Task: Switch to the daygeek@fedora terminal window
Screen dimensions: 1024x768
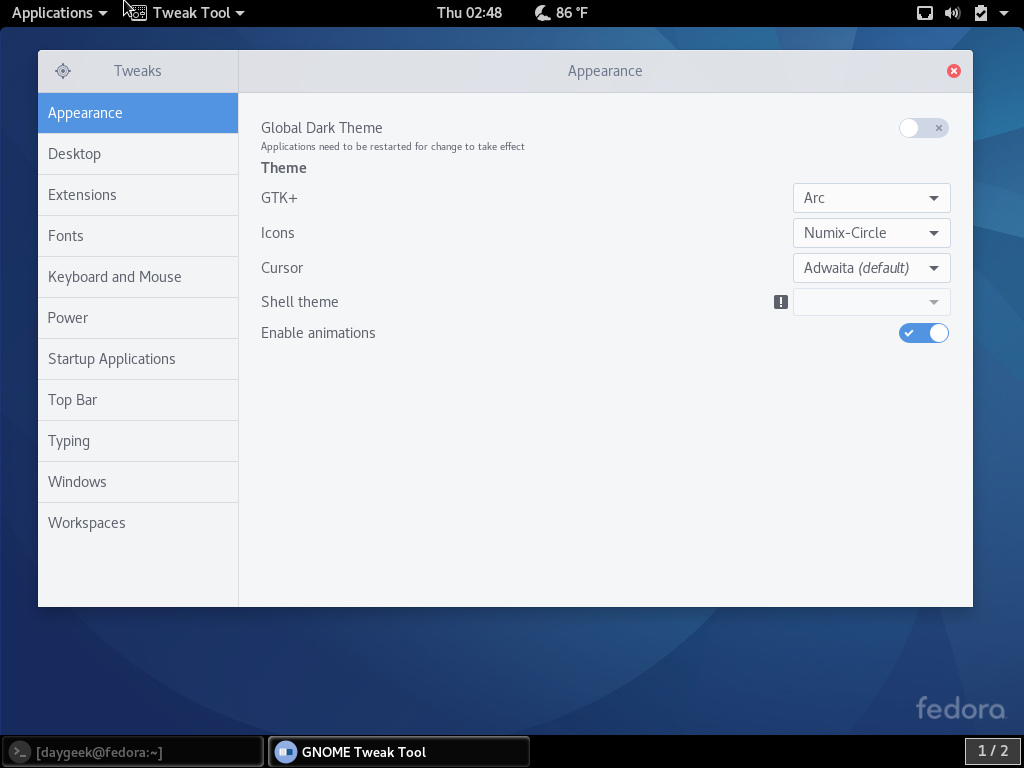Action: (133, 752)
